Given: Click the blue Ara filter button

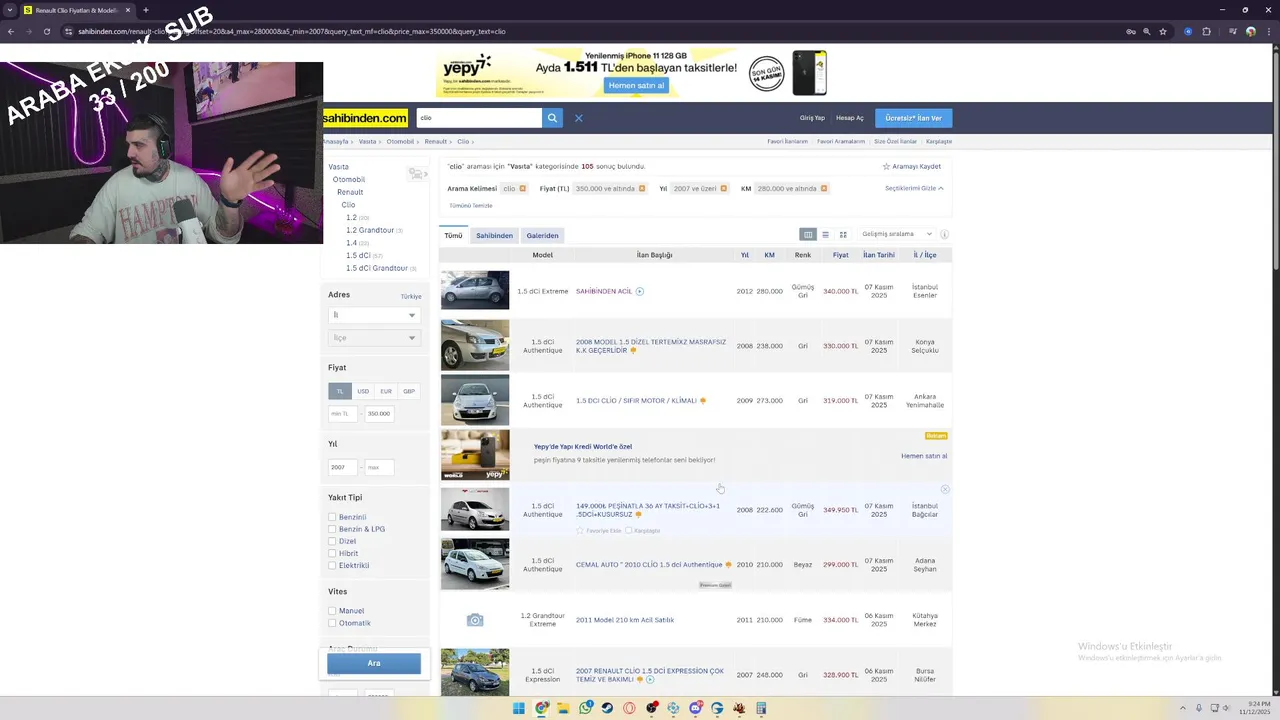Looking at the screenshot, I should click(x=374, y=663).
